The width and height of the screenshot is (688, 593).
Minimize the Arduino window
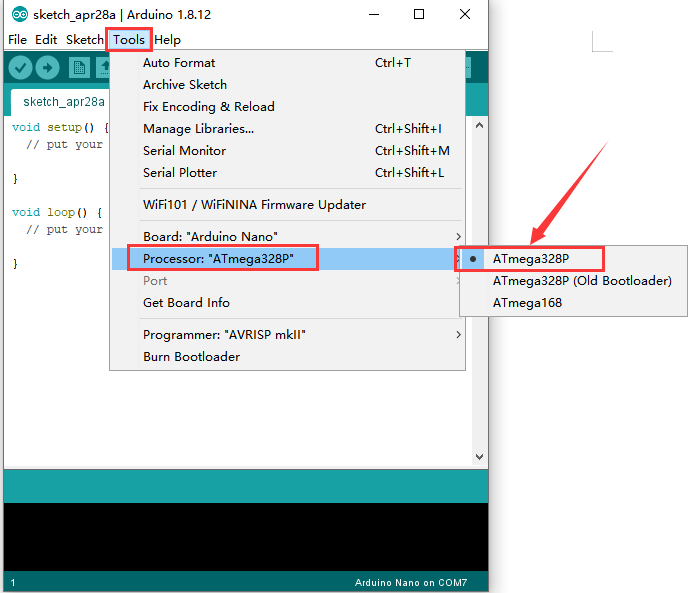click(374, 14)
